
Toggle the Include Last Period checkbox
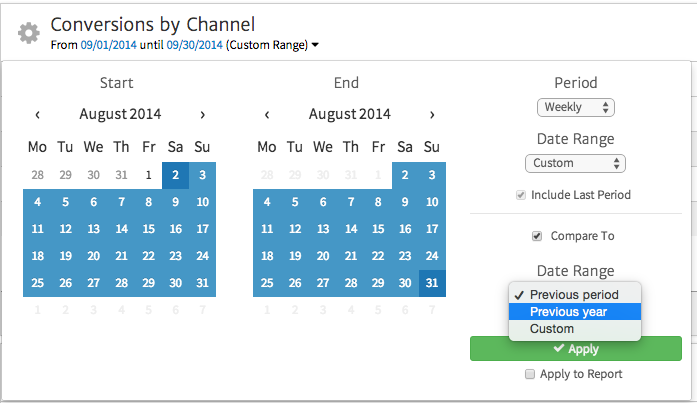tap(521, 195)
